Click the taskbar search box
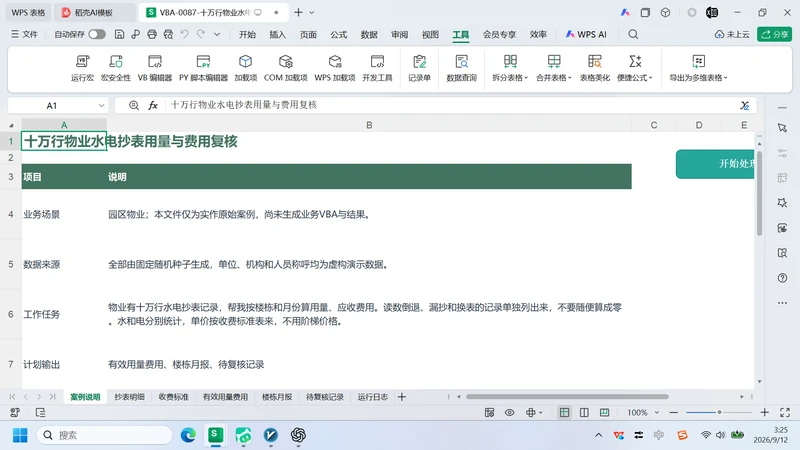 pos(105,435)
